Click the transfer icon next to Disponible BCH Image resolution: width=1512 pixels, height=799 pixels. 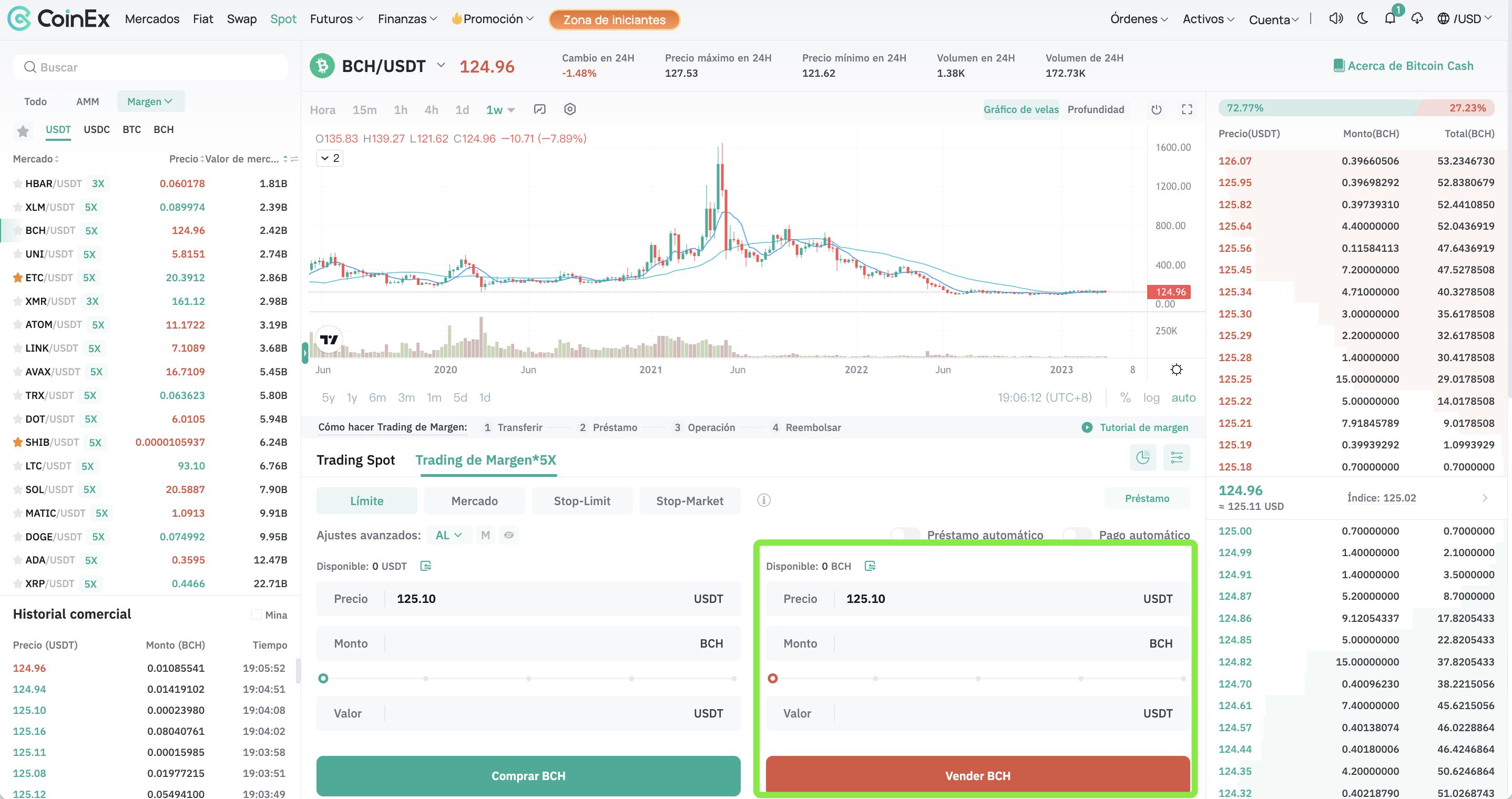click(x=870, y=566)
